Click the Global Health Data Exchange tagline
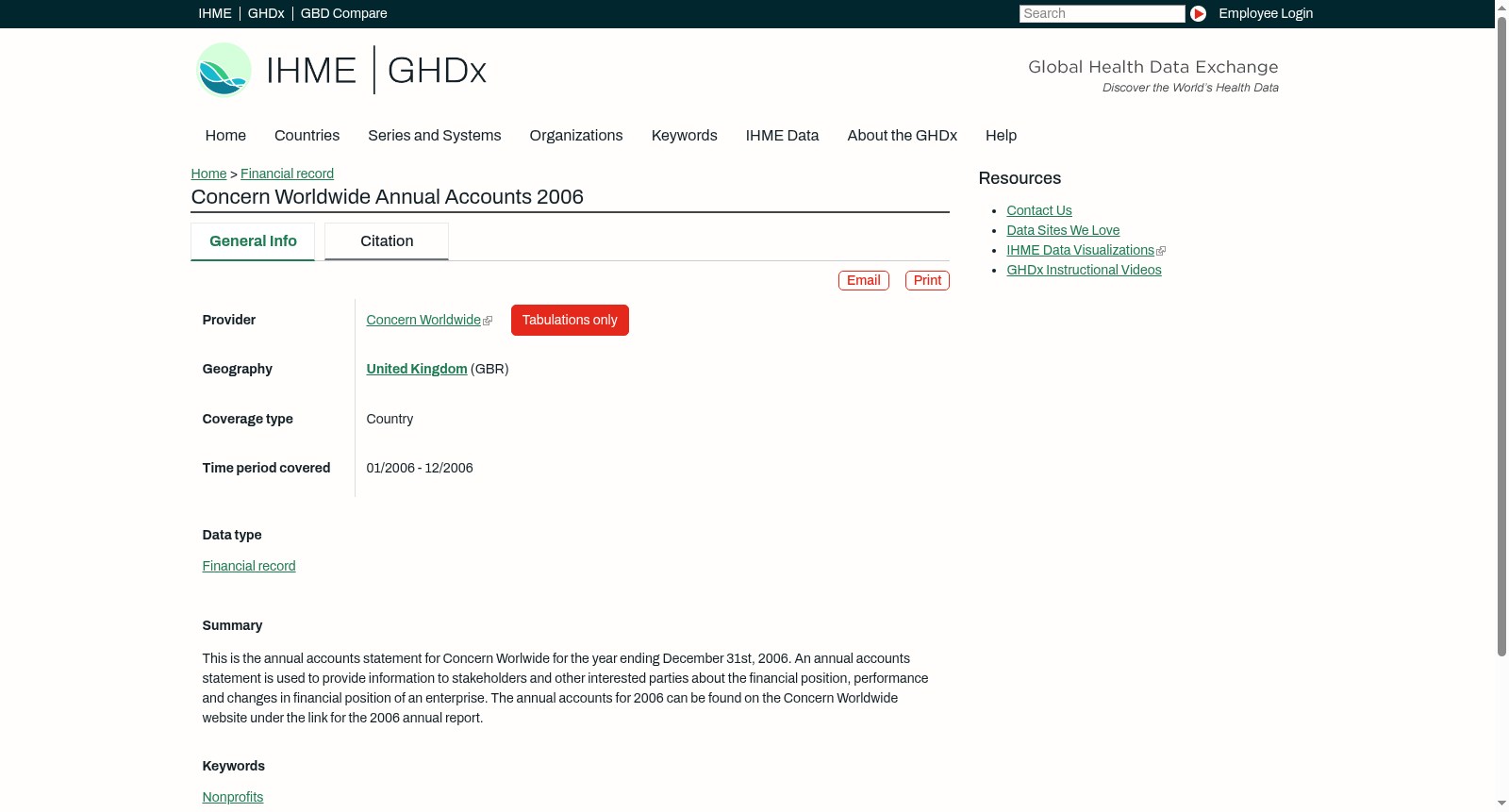1509x812 pixels. click(1153, 67)
